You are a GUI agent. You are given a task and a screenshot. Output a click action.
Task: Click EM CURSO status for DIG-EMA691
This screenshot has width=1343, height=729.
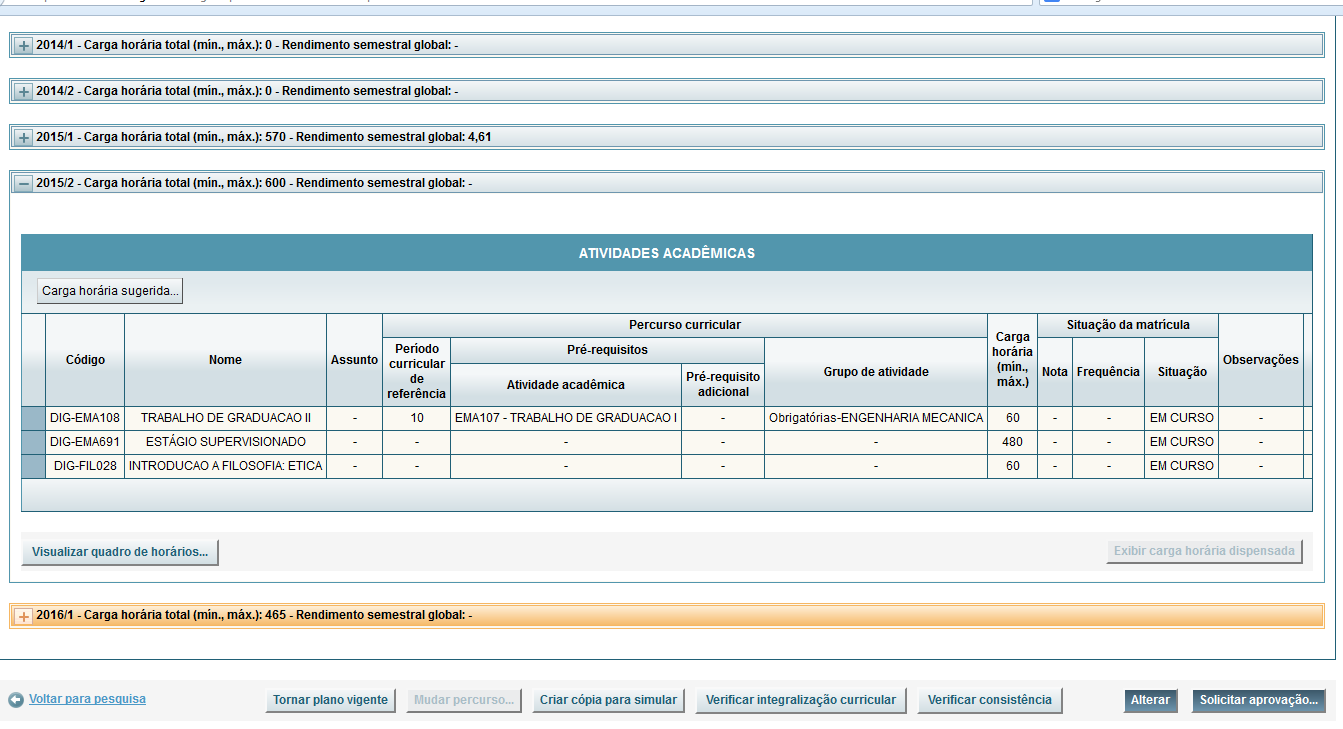[1182, 442]
